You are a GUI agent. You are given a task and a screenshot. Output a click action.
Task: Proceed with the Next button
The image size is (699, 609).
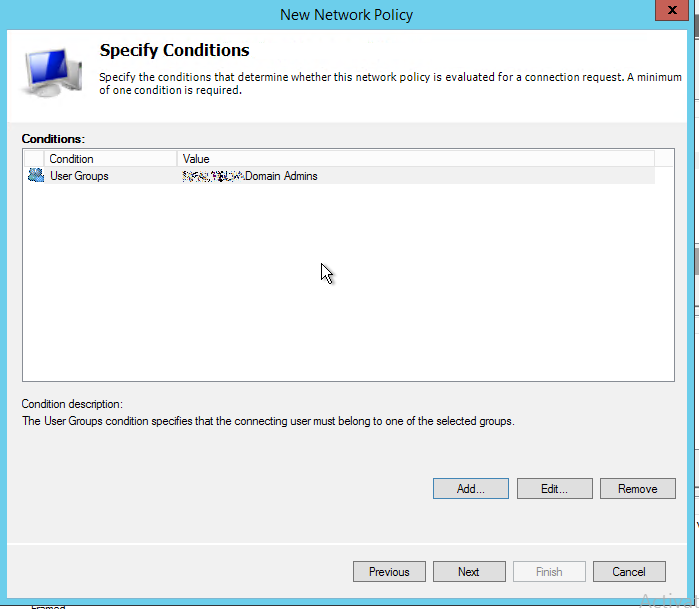click(469, 572)
